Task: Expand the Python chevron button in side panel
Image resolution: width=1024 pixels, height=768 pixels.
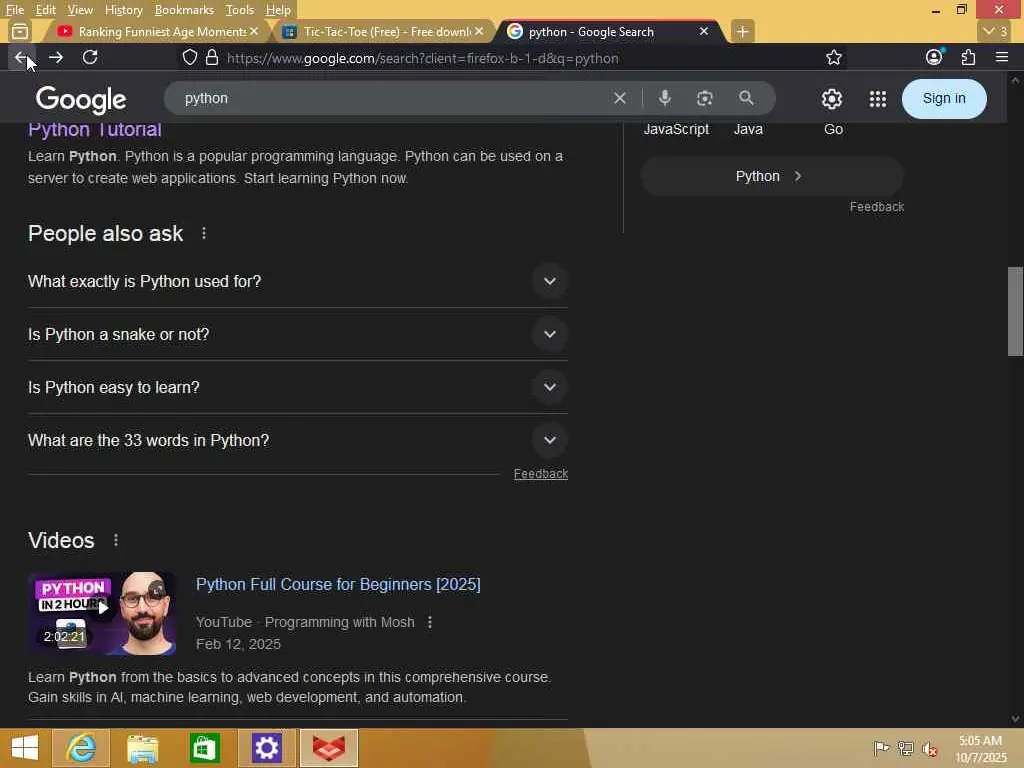Action: [772, 176]
